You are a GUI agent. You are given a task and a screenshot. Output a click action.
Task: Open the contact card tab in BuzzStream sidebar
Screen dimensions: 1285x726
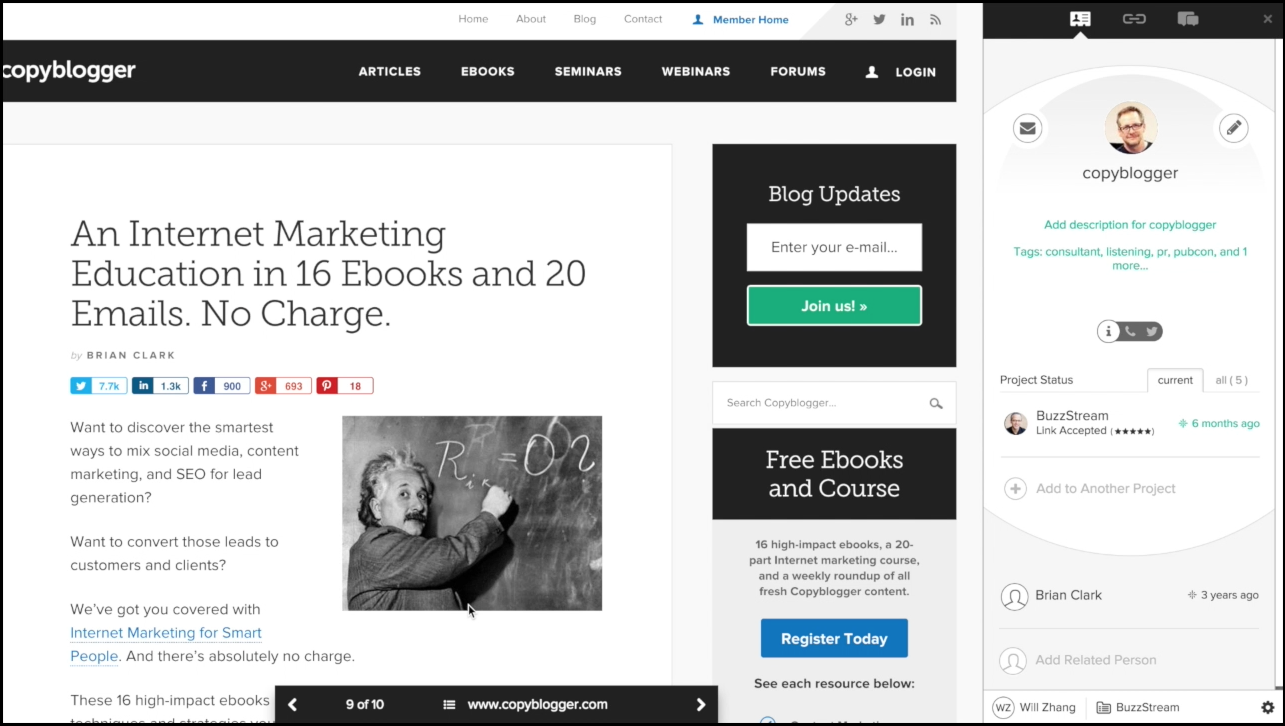click(1080, 19)
